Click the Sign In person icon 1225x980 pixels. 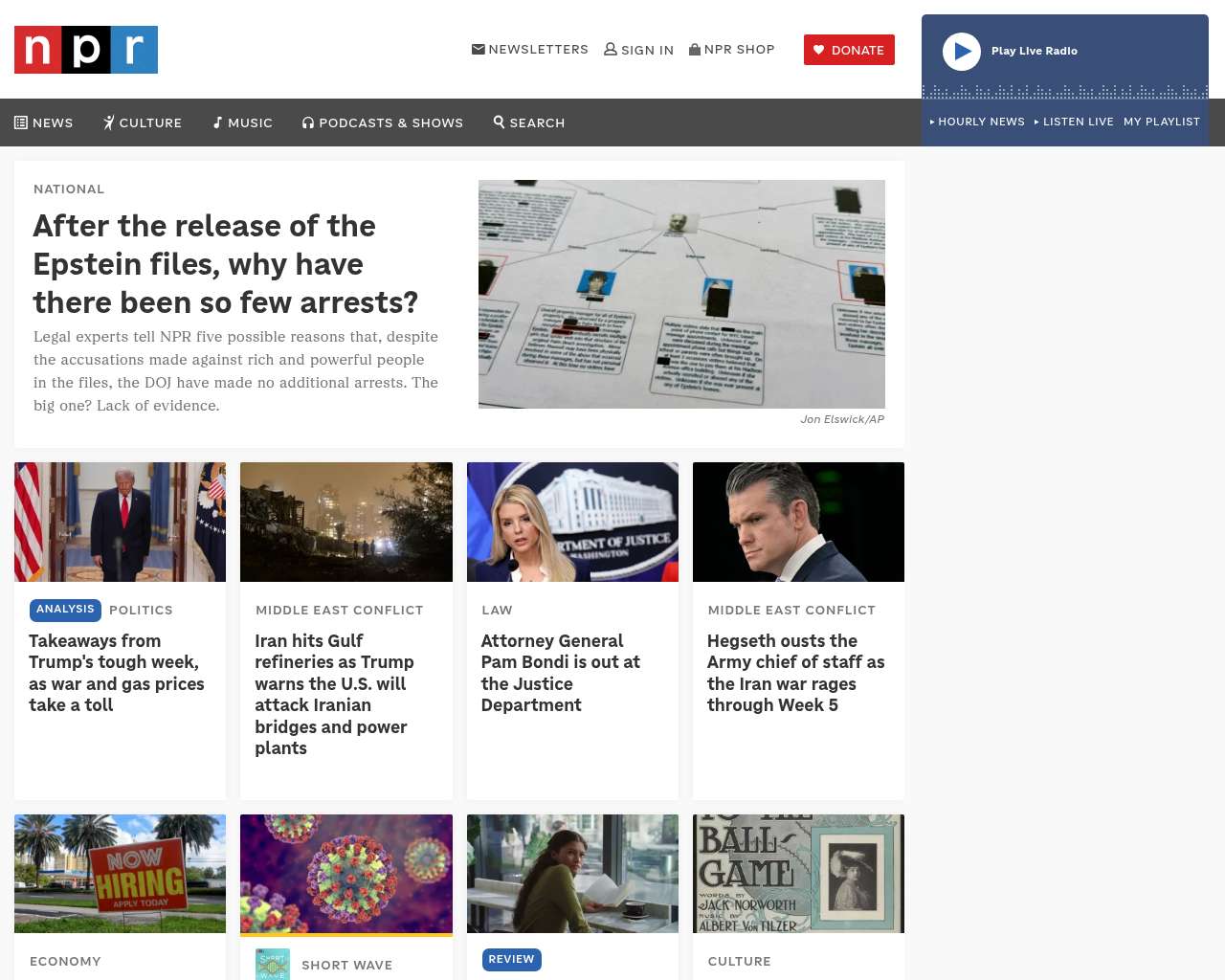pos(611,49)
